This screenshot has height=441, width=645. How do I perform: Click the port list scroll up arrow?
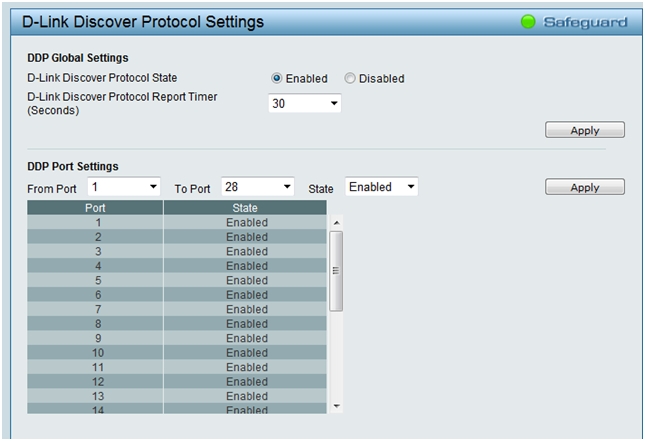tap(336, 222)
